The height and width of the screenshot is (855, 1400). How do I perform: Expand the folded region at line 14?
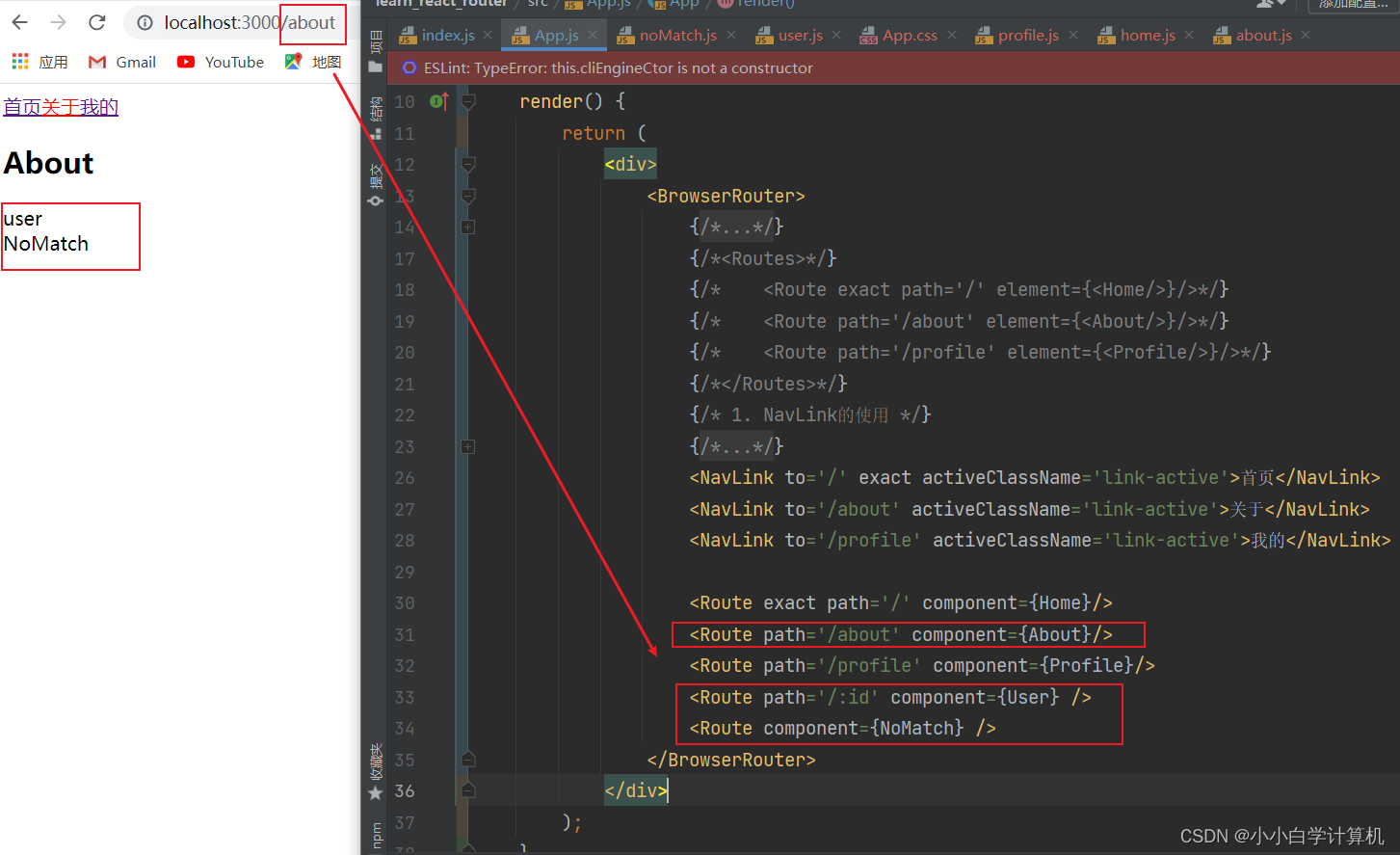point(466,227)
